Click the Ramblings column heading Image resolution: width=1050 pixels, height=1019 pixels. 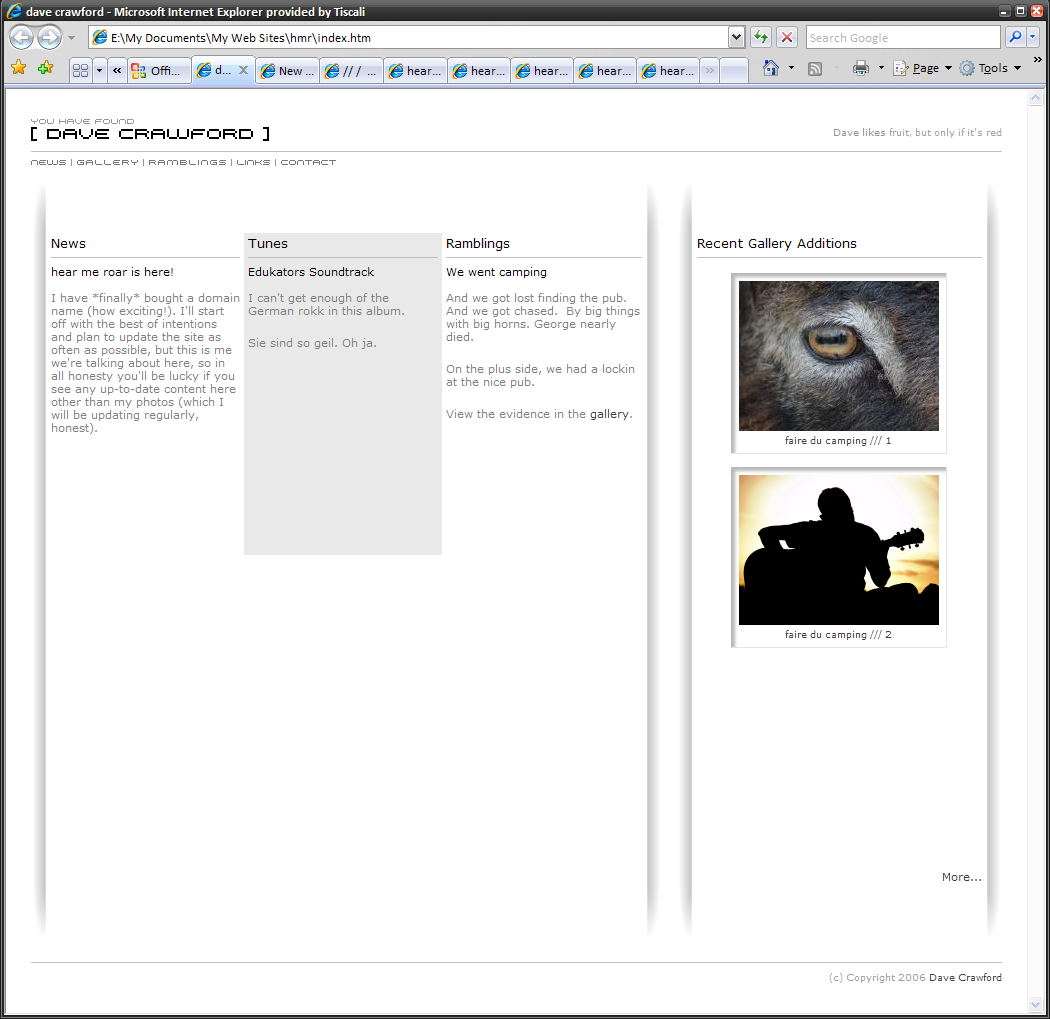pyautogui.click(x=477, y=244)
